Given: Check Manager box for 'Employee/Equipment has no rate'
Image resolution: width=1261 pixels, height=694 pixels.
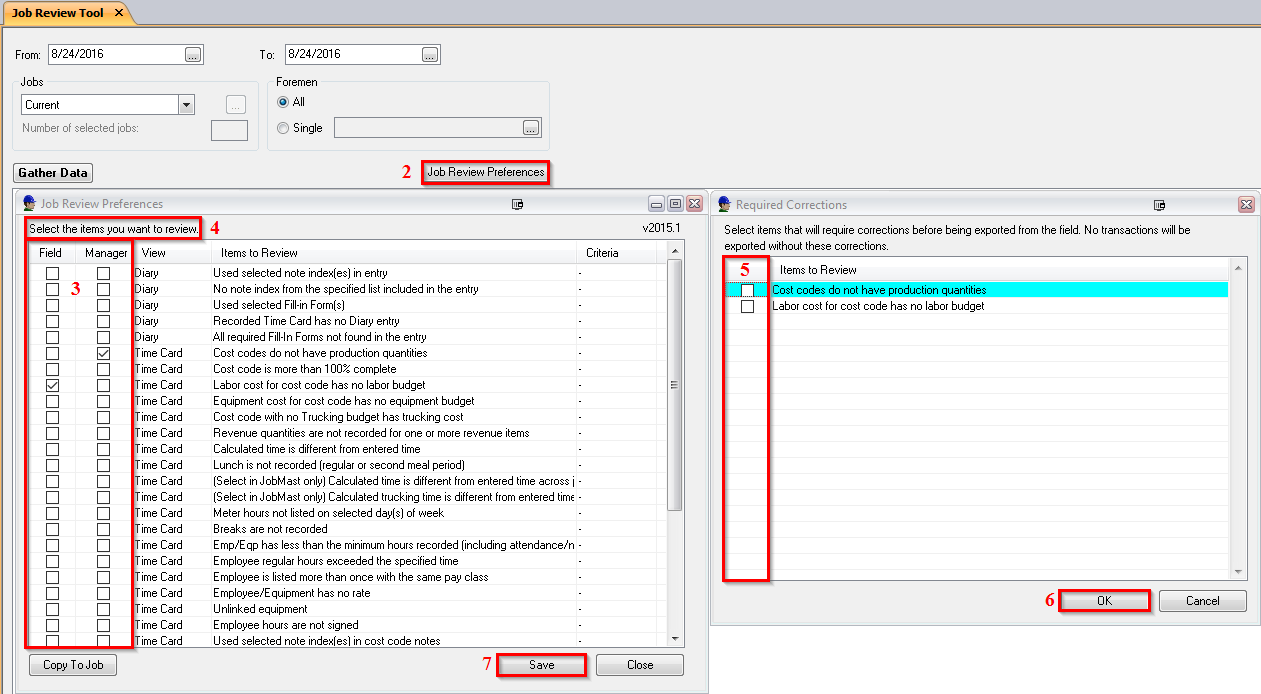Looking at the screenshot, I should [x=103, y=593].
